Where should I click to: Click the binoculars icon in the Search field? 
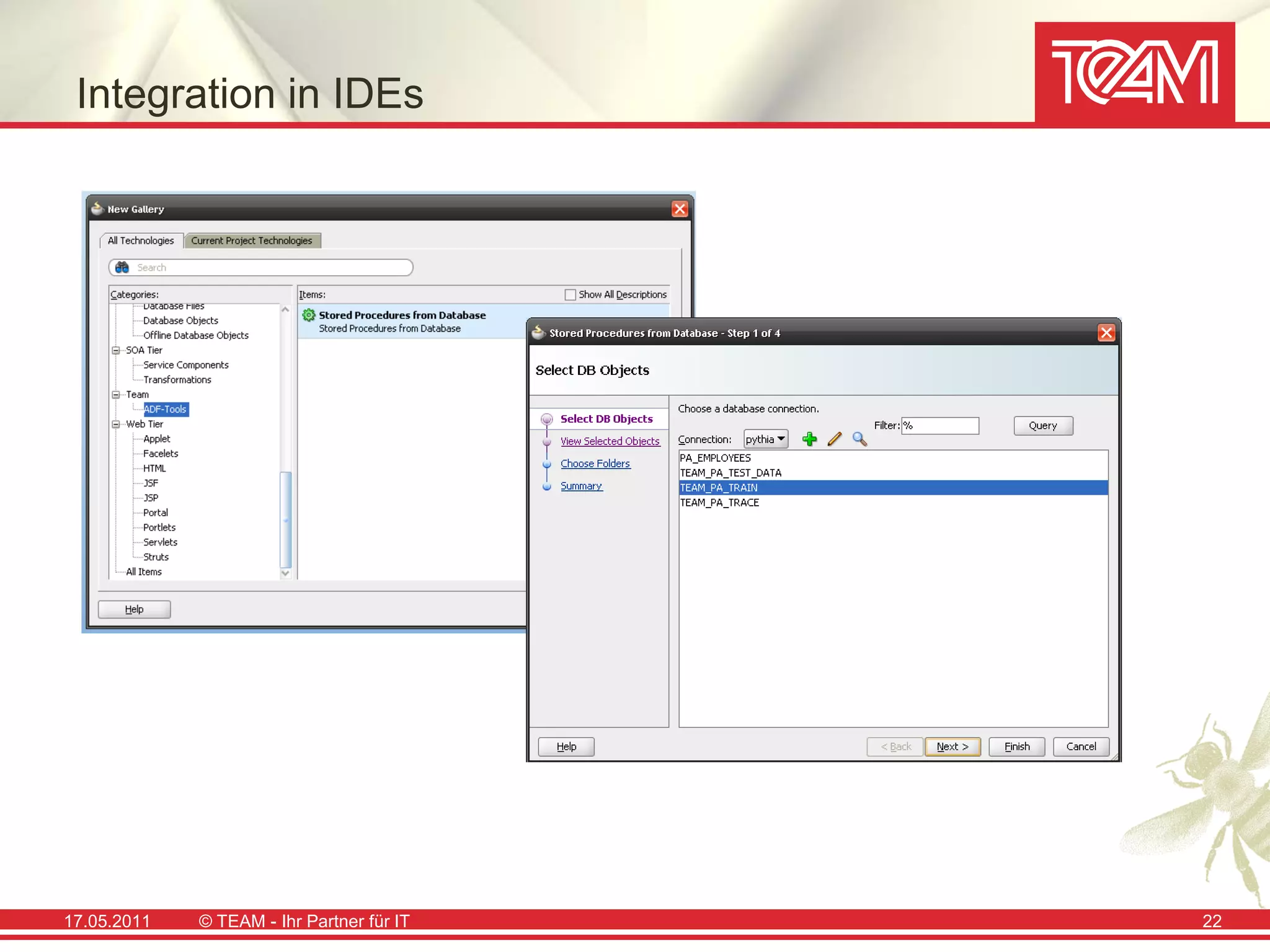[x=122, y=267]
